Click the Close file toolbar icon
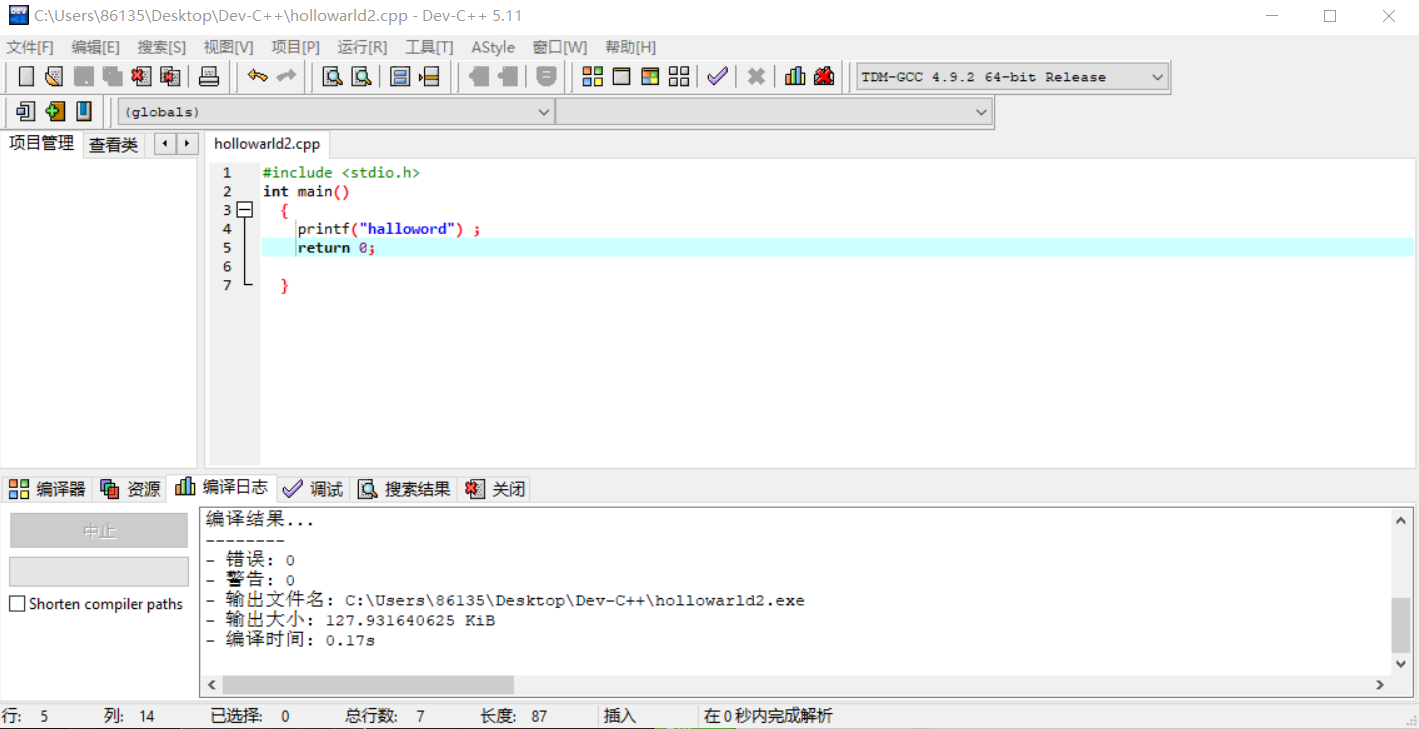 point(141,76)
